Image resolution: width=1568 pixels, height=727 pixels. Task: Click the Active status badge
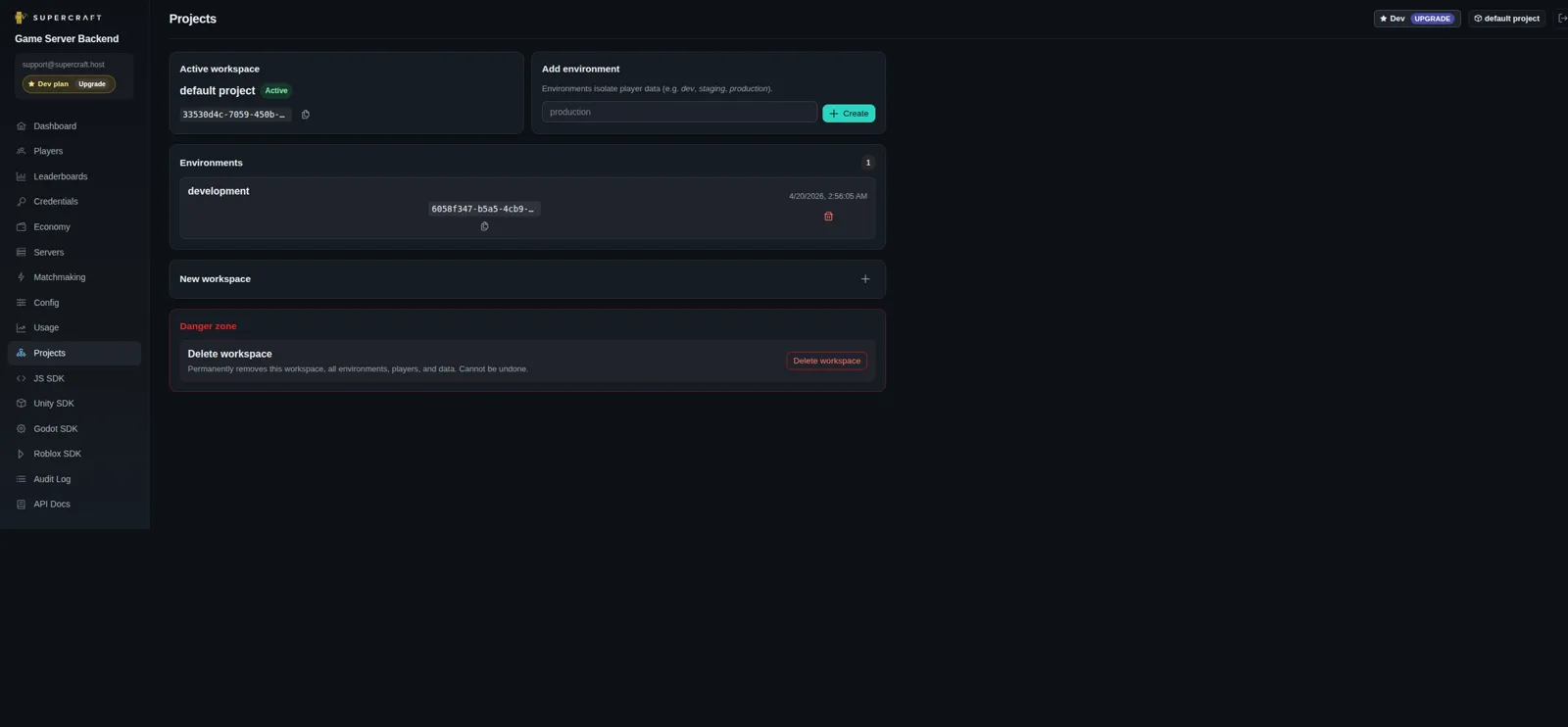(x=276, y=90)
